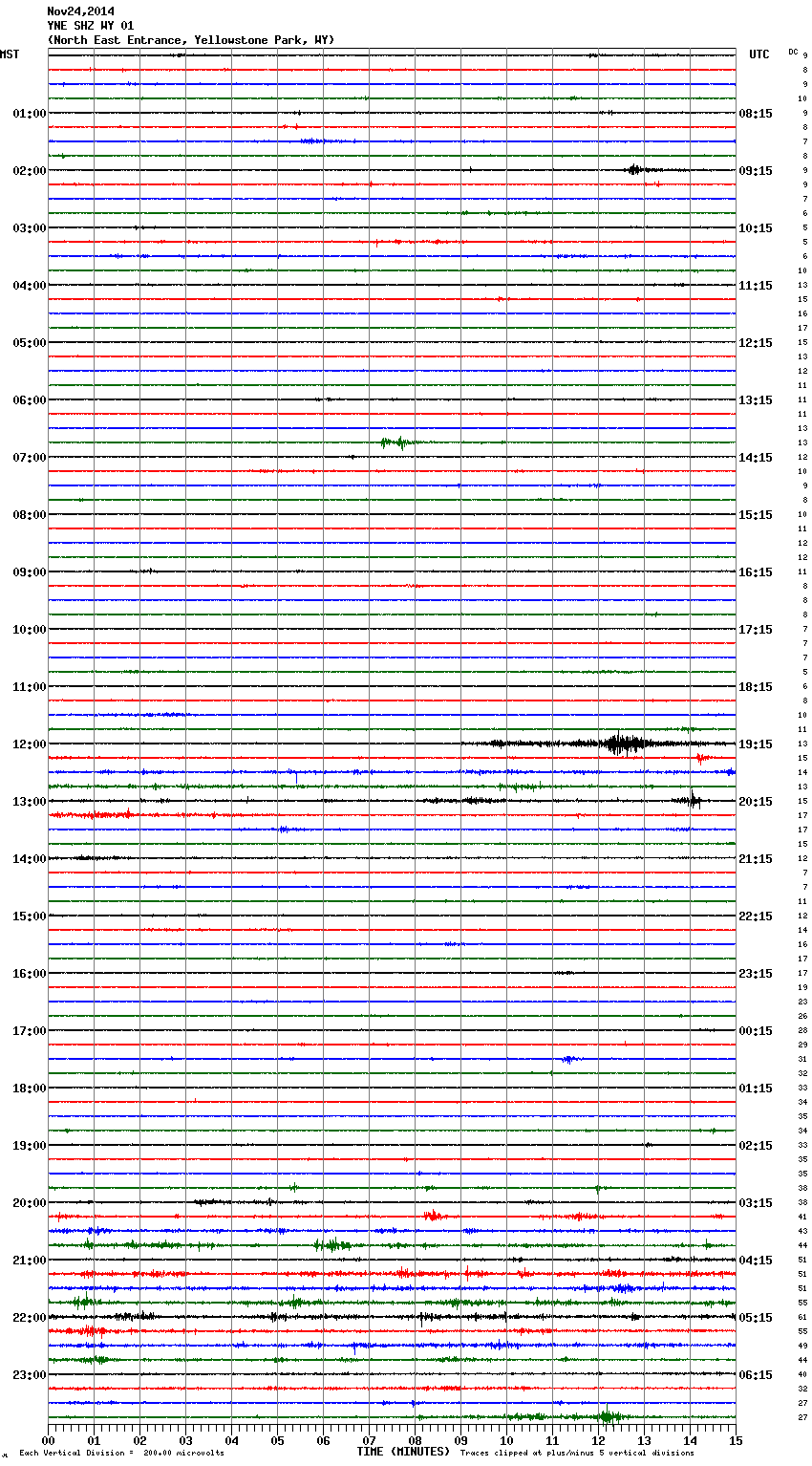Viewport: 812px width, 1466px height.
Task: Click the 11:15 UTC time label
Action: click(x=756, y=286)
